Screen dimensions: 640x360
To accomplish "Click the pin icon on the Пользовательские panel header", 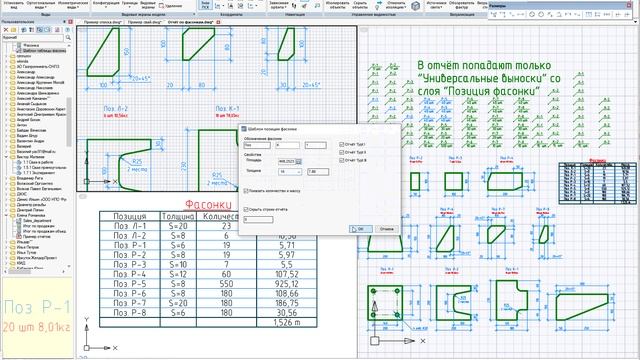I will (64, 22).
